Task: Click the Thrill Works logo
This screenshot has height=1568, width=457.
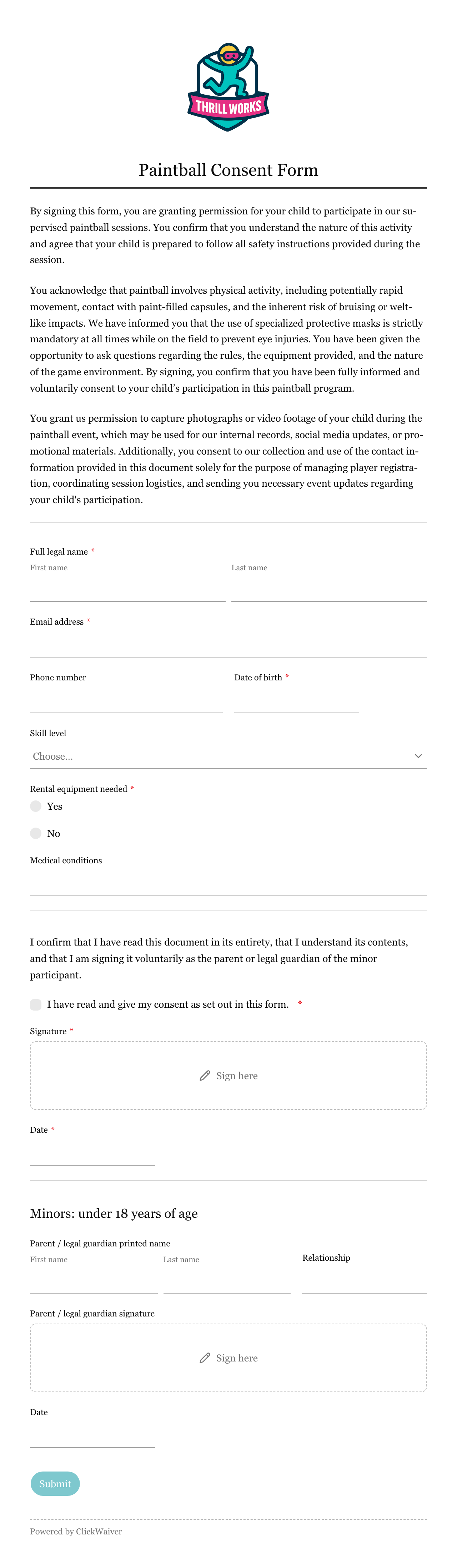Action: click(x=228, y=87)
